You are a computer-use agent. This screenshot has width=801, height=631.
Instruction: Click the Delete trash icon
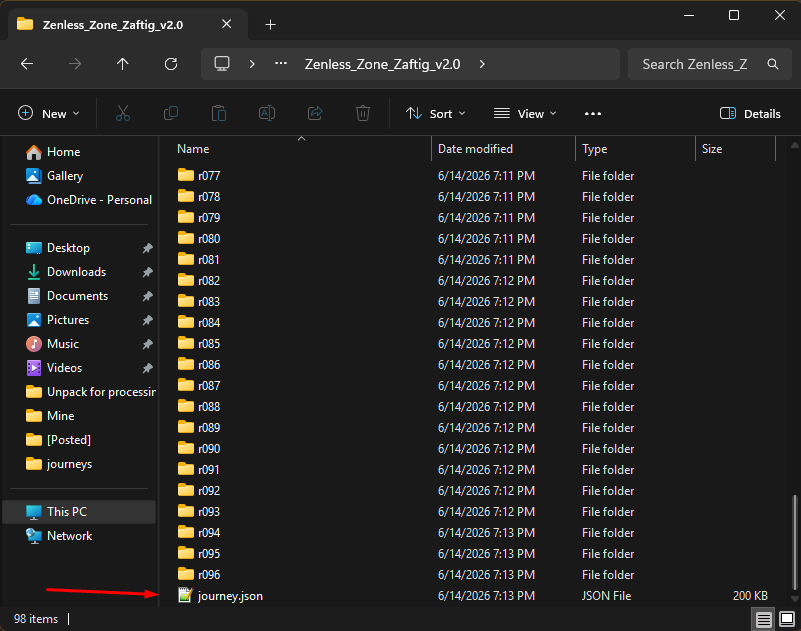pos(363,113)
